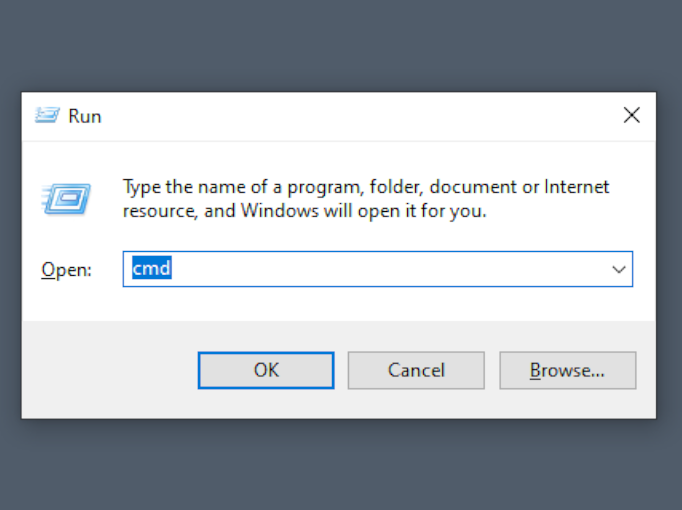Click the Open: label
Image resolution: width=682 pixels, height=510 pixels.
[x=66, y=270]
